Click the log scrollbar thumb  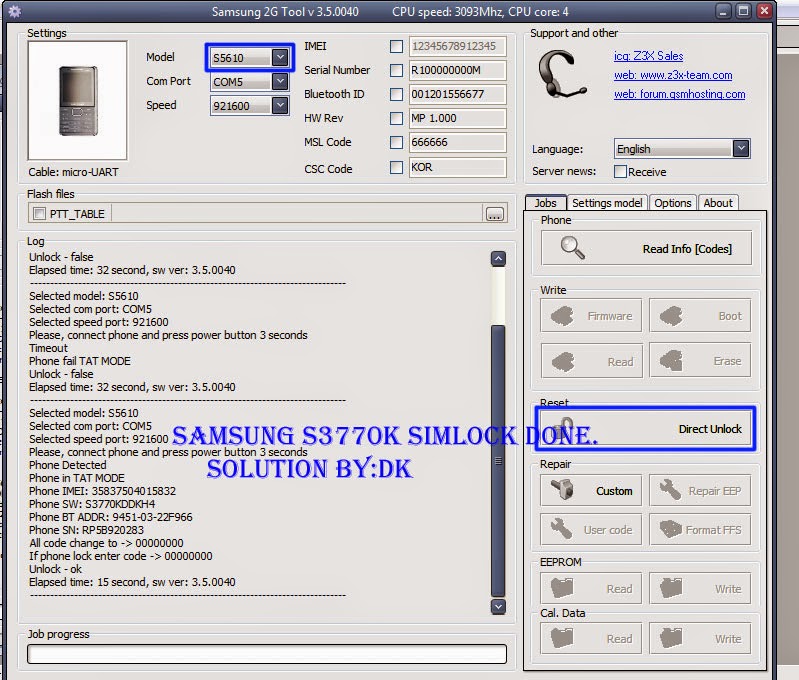click(x=498, y=461)
